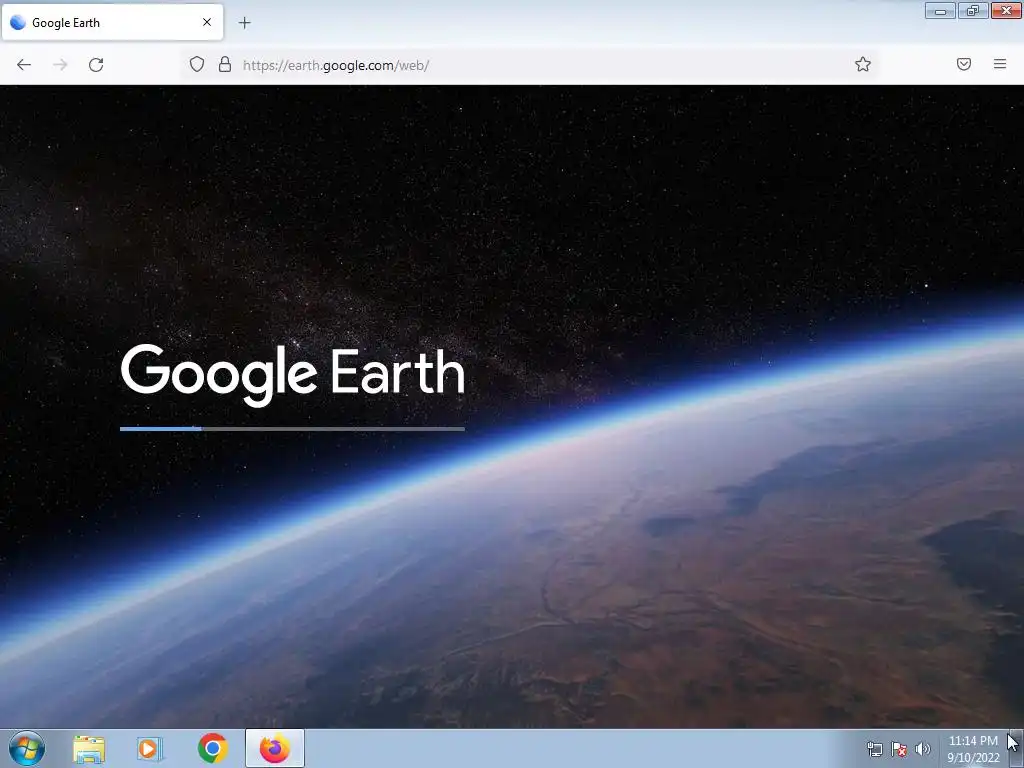Image resolution: width=1024 pixels, height=768 pixels.
Task: Save page to Pocket
Action: [964, 64]
